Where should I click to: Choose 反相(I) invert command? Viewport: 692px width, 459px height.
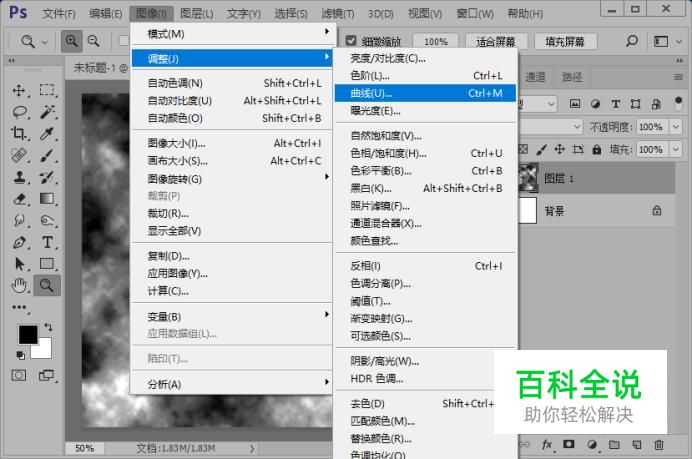pyautogui.click(x=425, y=266)
